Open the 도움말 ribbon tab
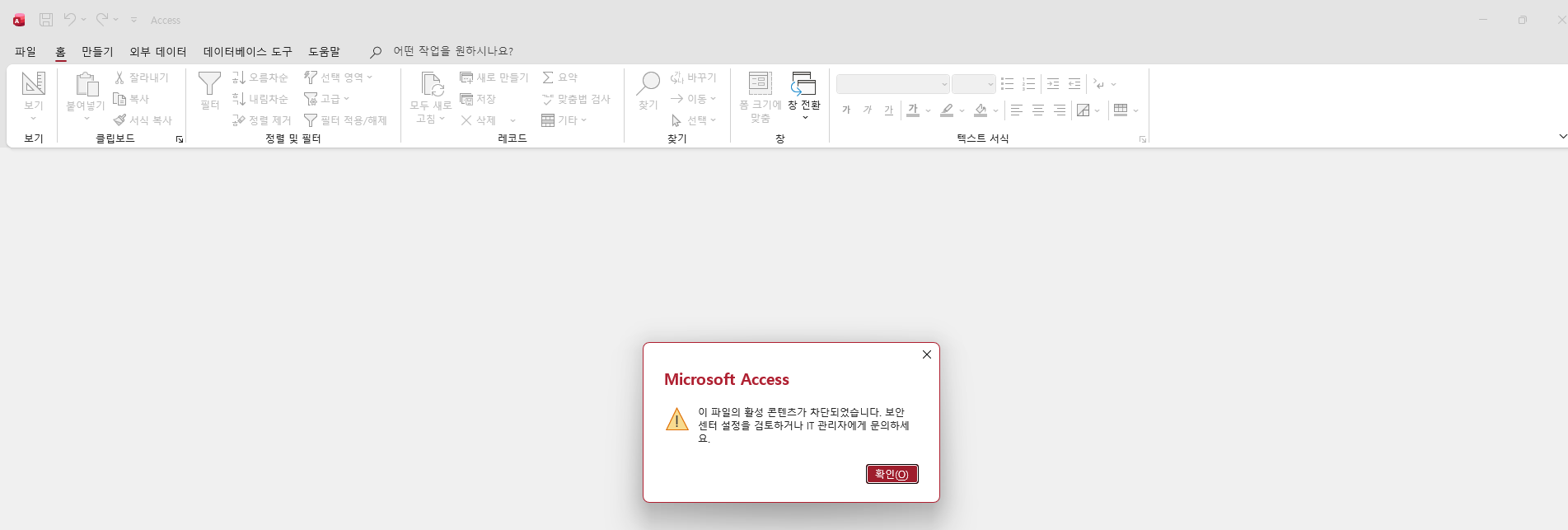The image size is (1568, 530). coord(324,51)
